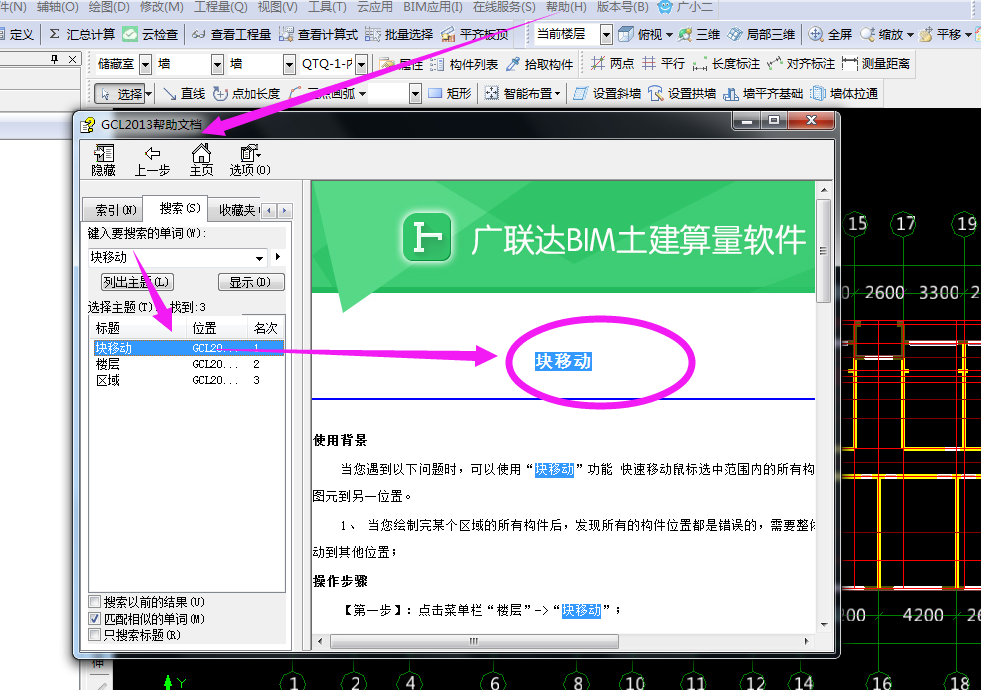The width and height of the screenshot is (981, 690).
Task: Activate 拾取构件 pick component tool
Action: 539,64
